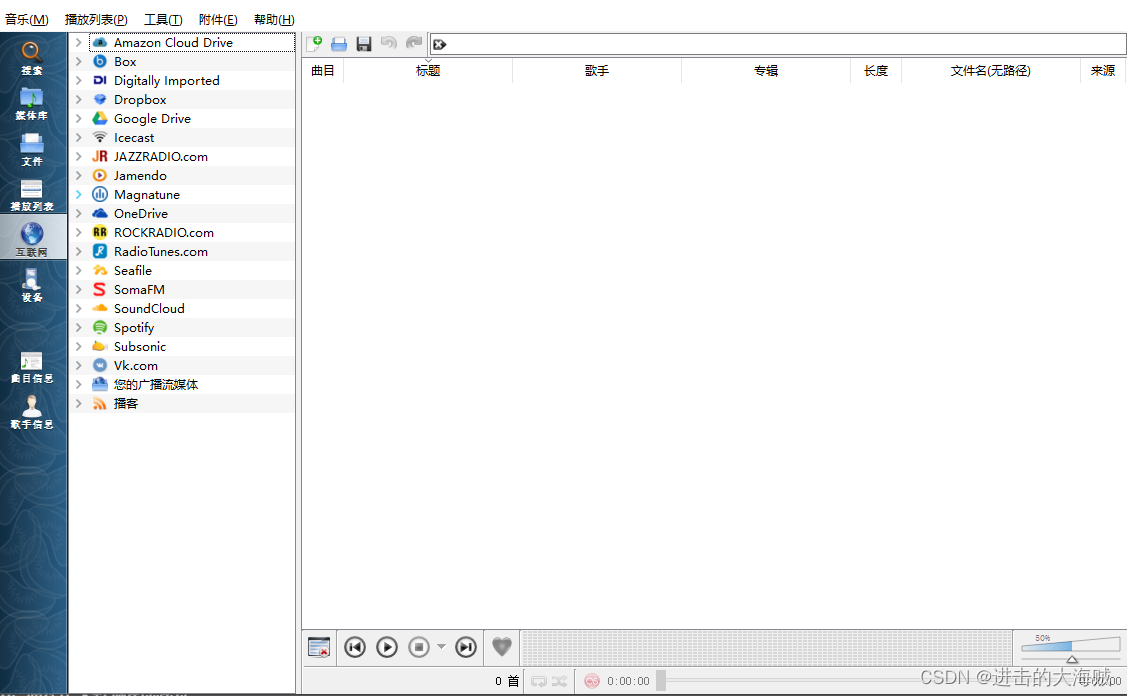1127x696 pixels.
Task: Sort by the 来源 column header
Action: (1103, 70)
